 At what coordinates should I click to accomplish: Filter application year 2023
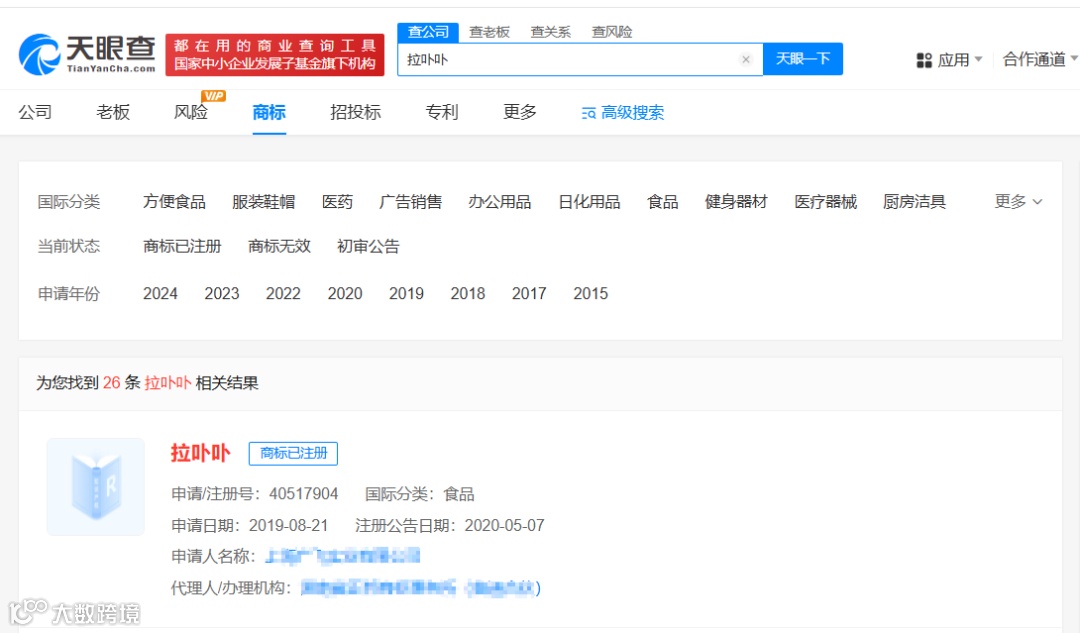click(222, 293)
